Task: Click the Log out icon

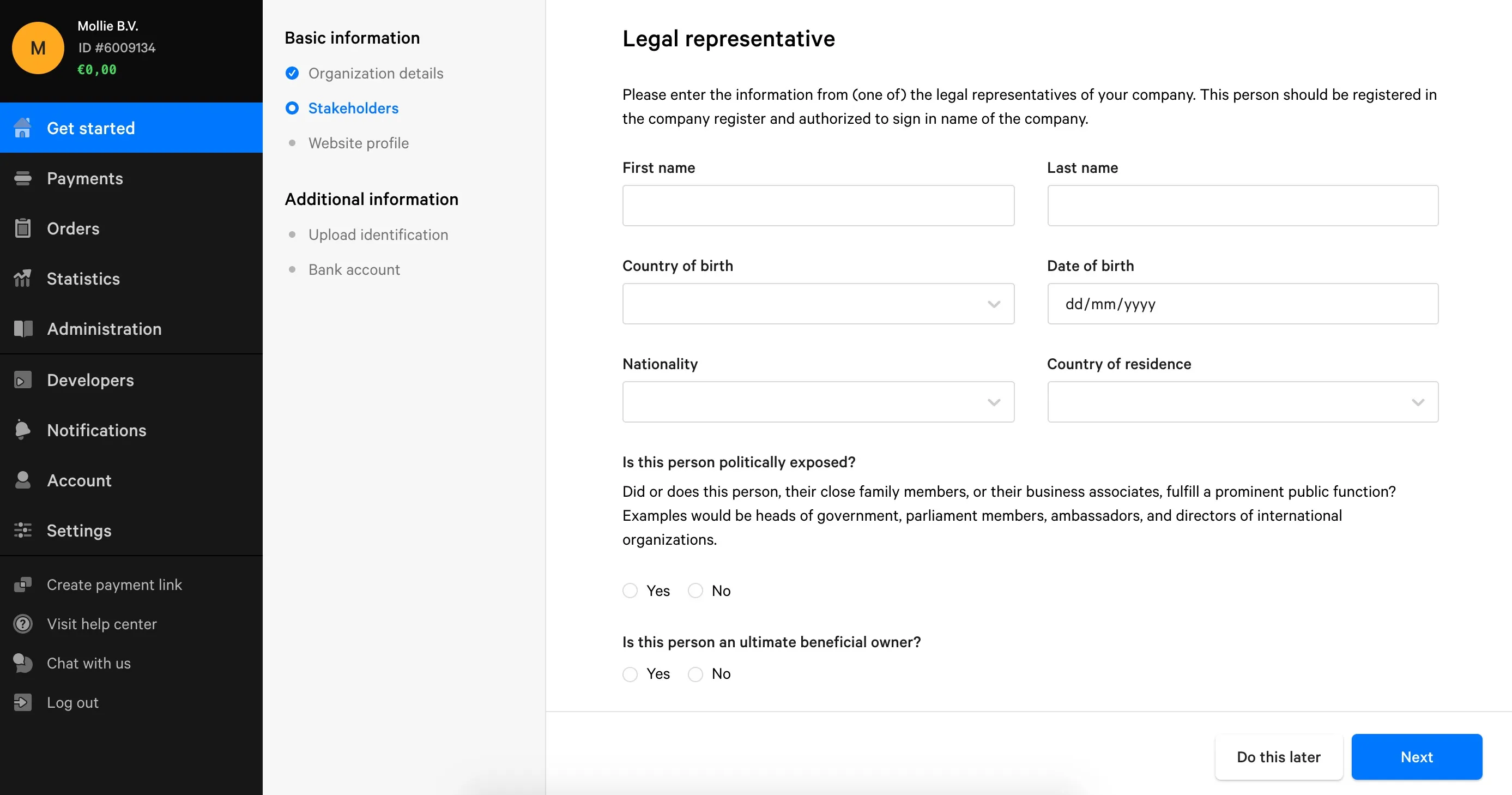Action: tap(23, 702)
